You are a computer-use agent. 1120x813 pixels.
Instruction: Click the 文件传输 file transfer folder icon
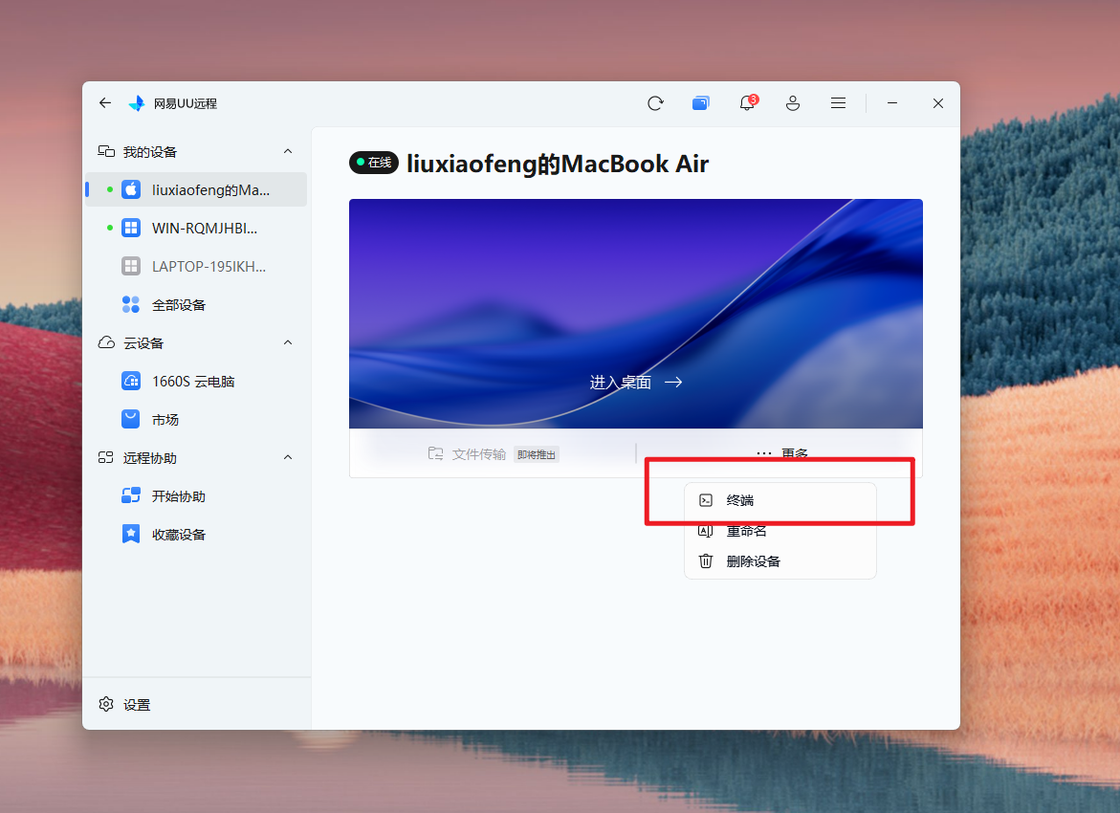(x=435, y=454)
